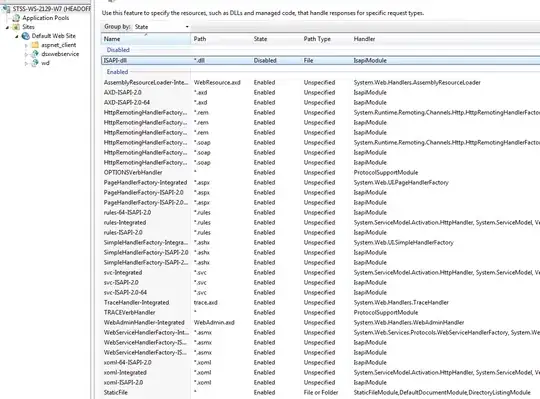Click the Enabled group header

pos(117,72)
